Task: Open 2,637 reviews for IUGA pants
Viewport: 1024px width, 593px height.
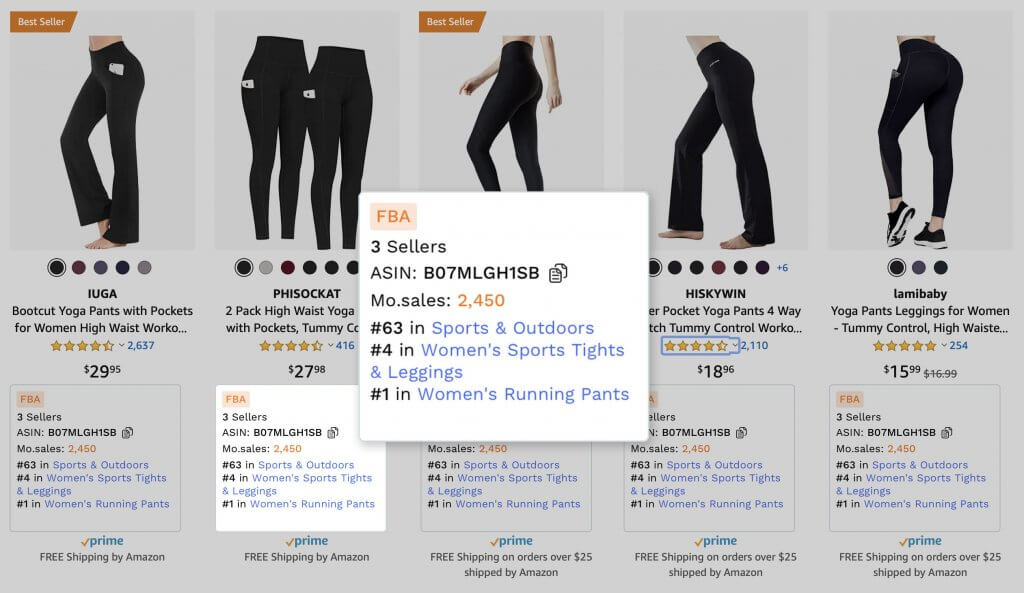Action: 140,345
